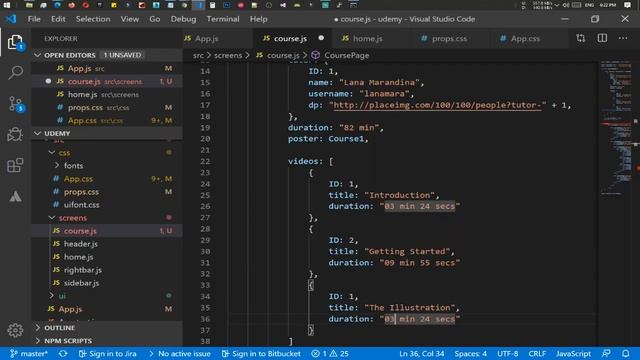Open the Selection menu
This screenshot has height=360, width=640.
click(x=93, y=19)
